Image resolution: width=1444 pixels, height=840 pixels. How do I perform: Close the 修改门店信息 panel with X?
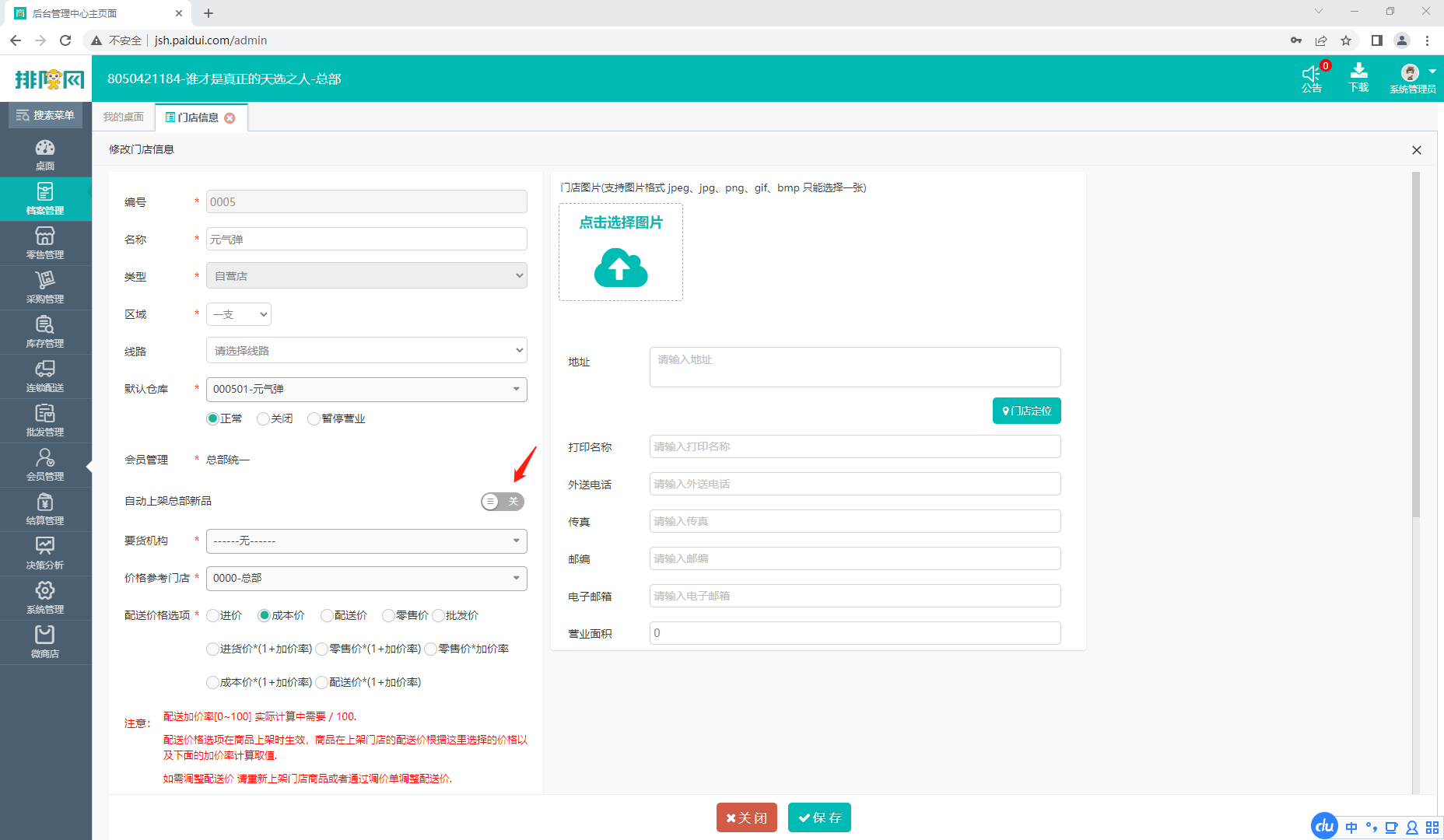click(x=1417, y=150)
